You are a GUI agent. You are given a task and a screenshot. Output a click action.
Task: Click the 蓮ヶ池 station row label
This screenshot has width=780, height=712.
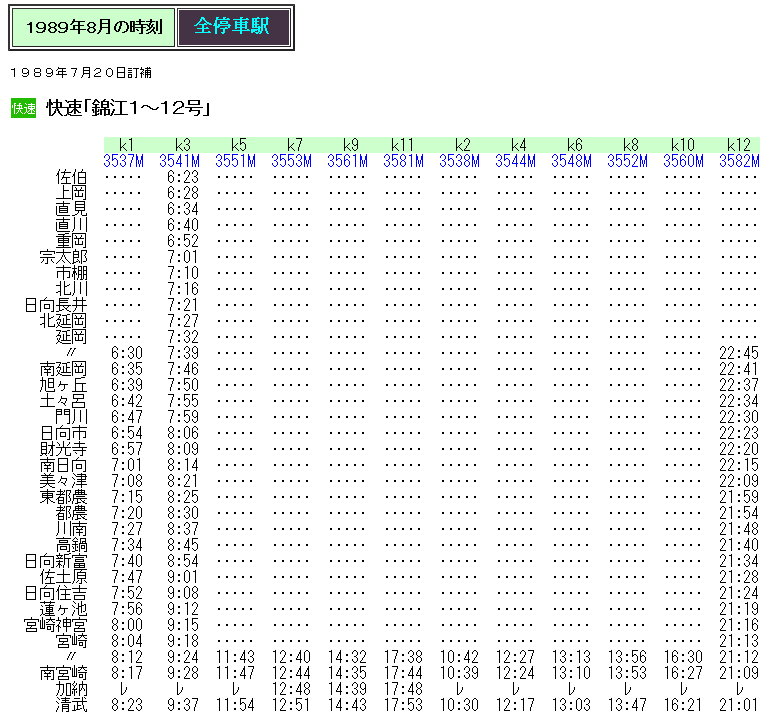pos(63,609)
